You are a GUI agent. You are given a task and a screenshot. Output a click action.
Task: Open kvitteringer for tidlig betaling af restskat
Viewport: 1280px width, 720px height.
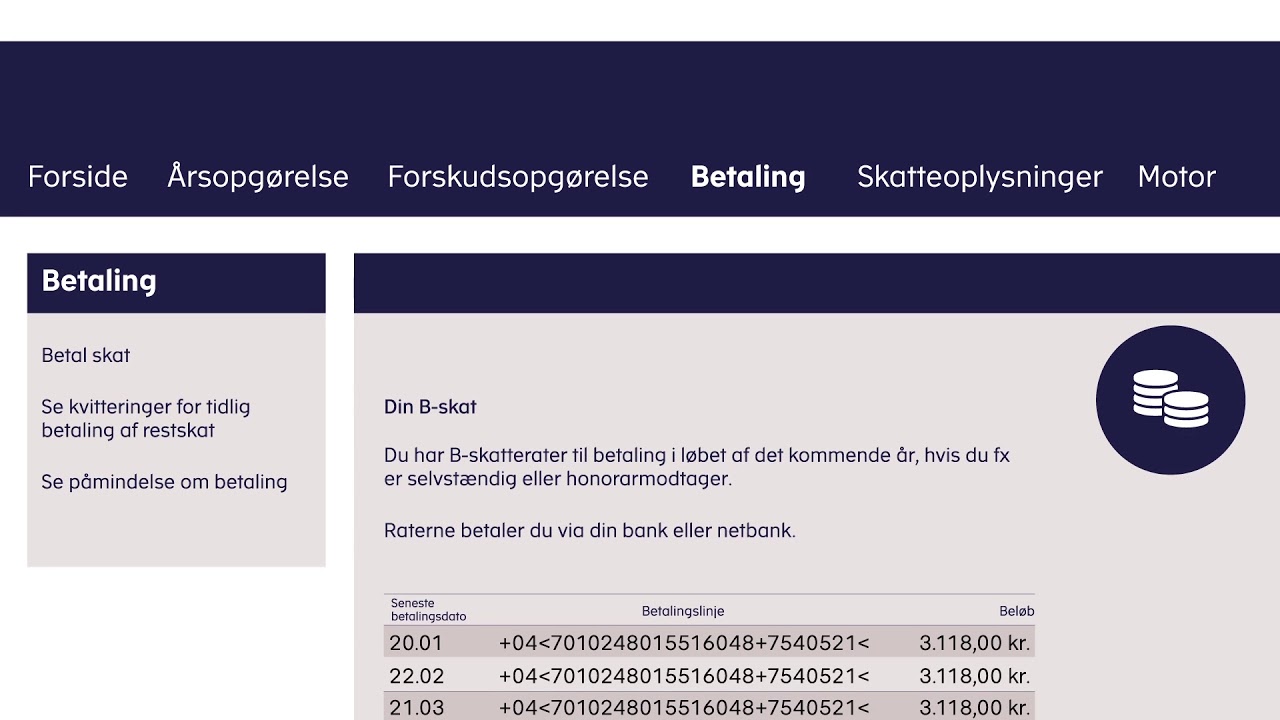pos(145,419)
